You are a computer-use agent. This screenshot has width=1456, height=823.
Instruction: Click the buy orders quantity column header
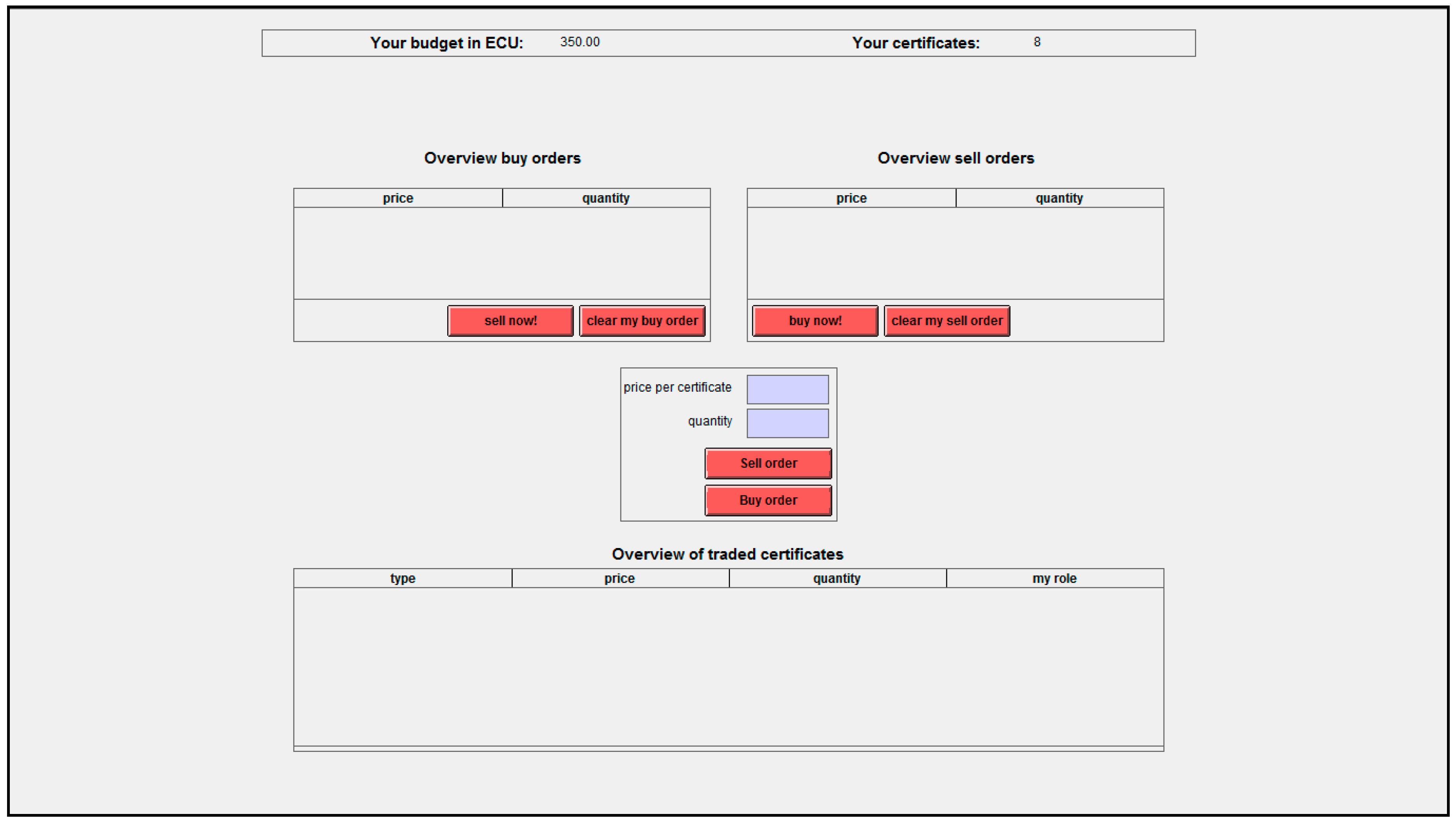pos(605,198)
